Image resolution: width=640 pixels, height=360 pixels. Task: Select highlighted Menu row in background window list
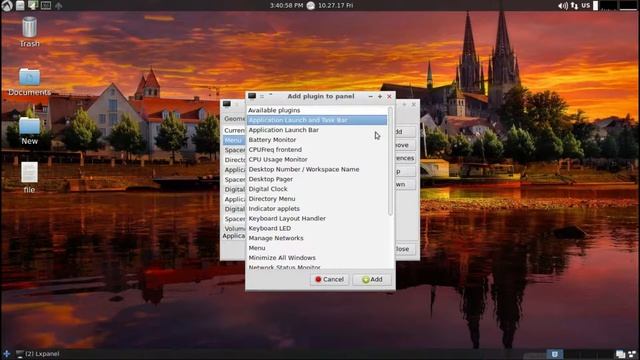point(234,140)
